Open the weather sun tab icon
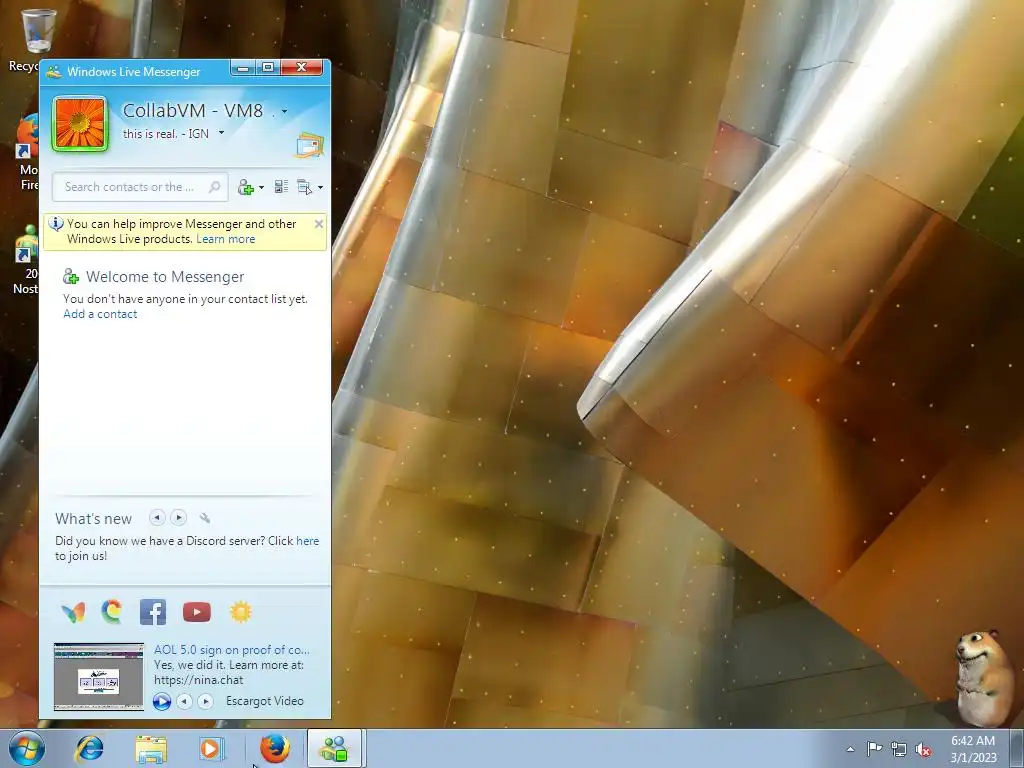This screenshot has width=1024, height=768. click(240, 612)
